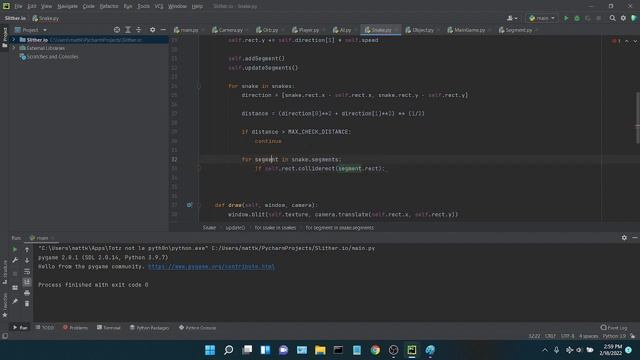Toggle soft-wrap in Run console

pos(27,271)
